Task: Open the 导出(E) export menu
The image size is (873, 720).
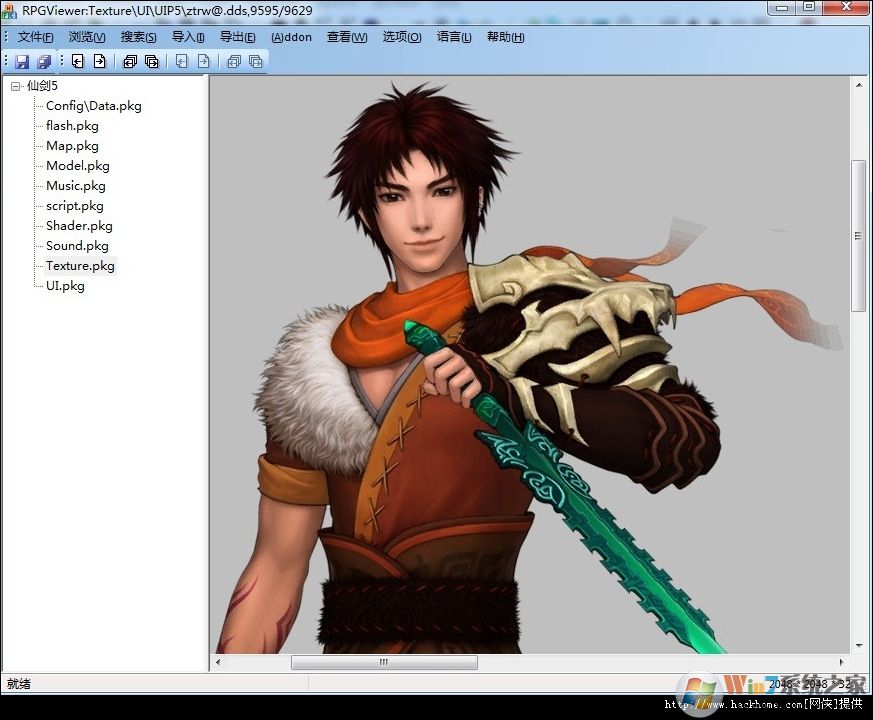Action: [237, 37]
